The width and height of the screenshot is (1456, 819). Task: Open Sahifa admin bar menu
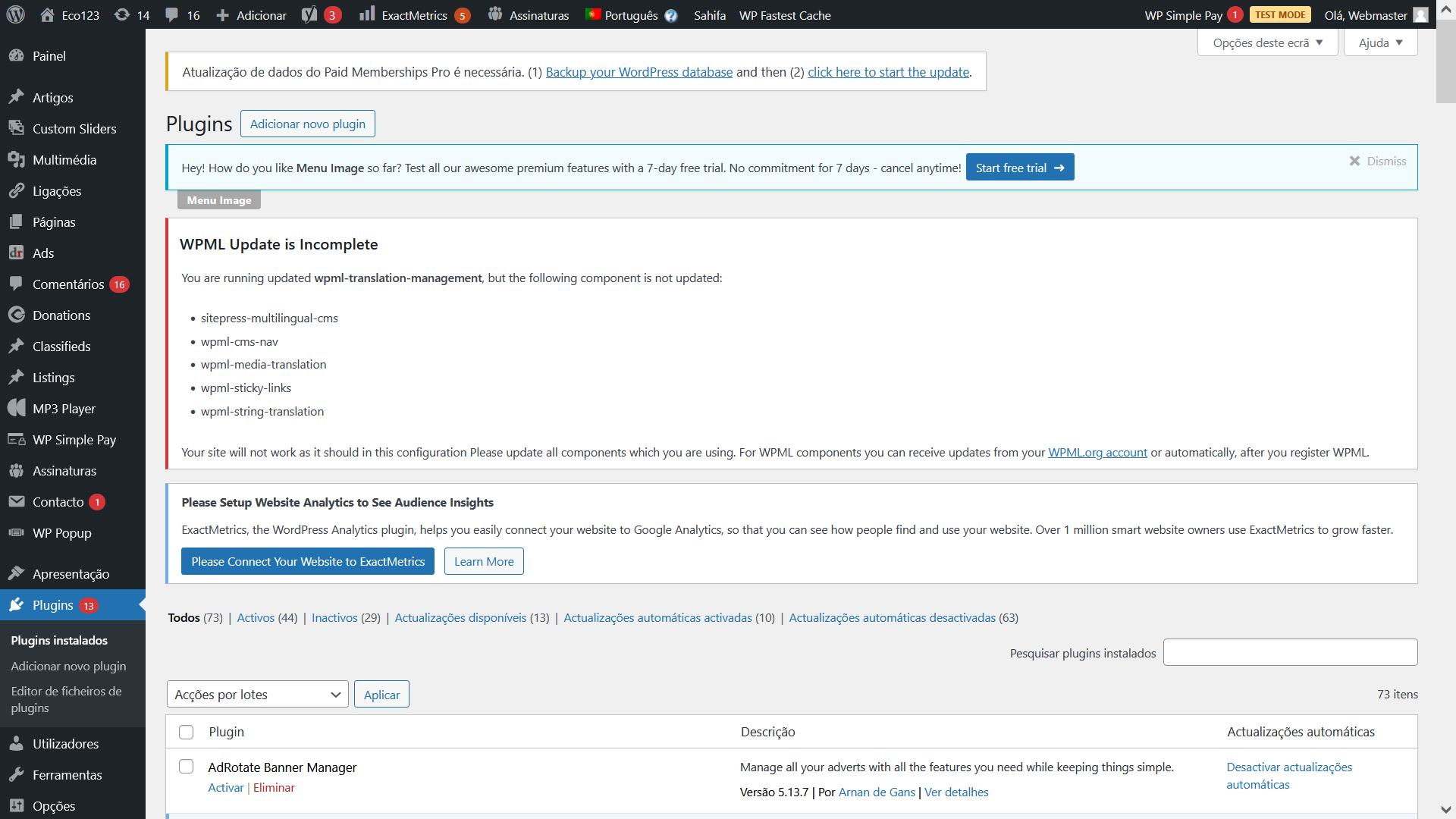709,15
